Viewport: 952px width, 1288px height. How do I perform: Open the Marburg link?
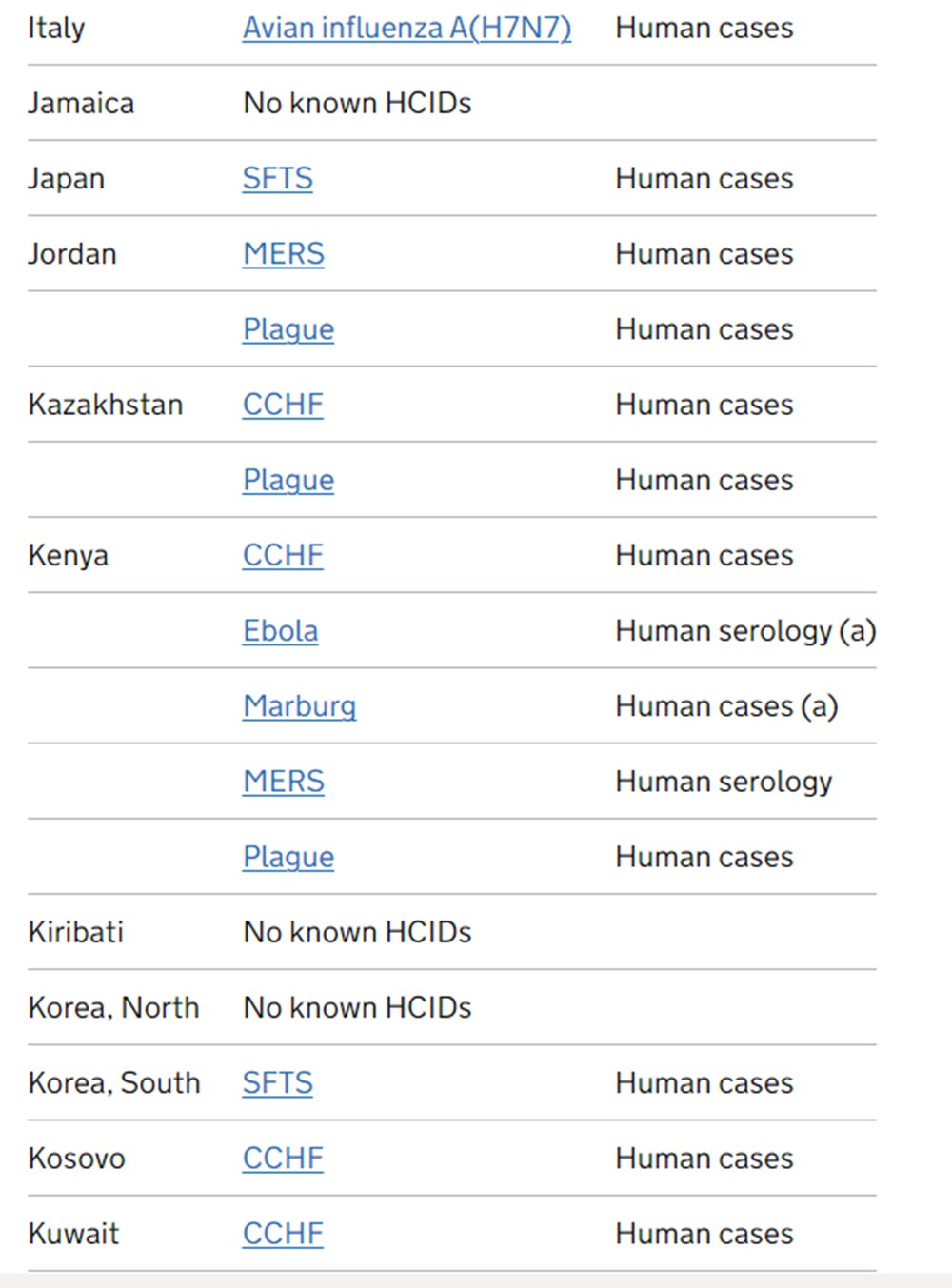pos(299,706)
